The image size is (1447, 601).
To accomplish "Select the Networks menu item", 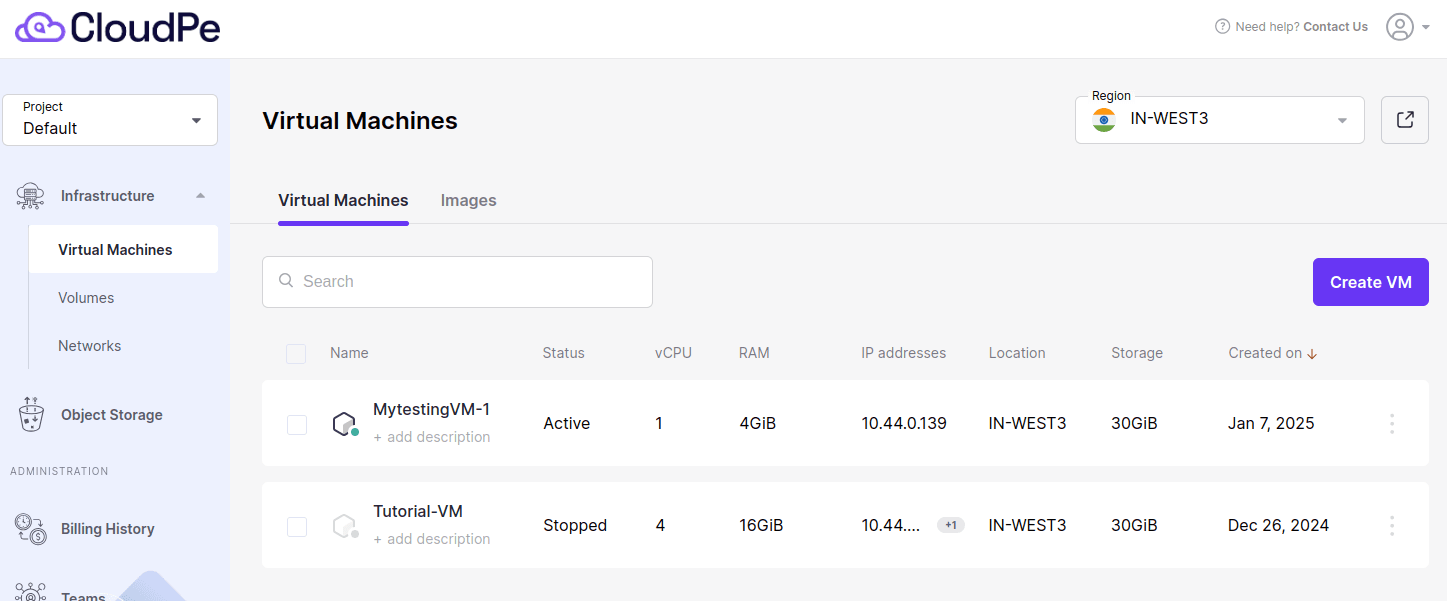I will 89,345.
